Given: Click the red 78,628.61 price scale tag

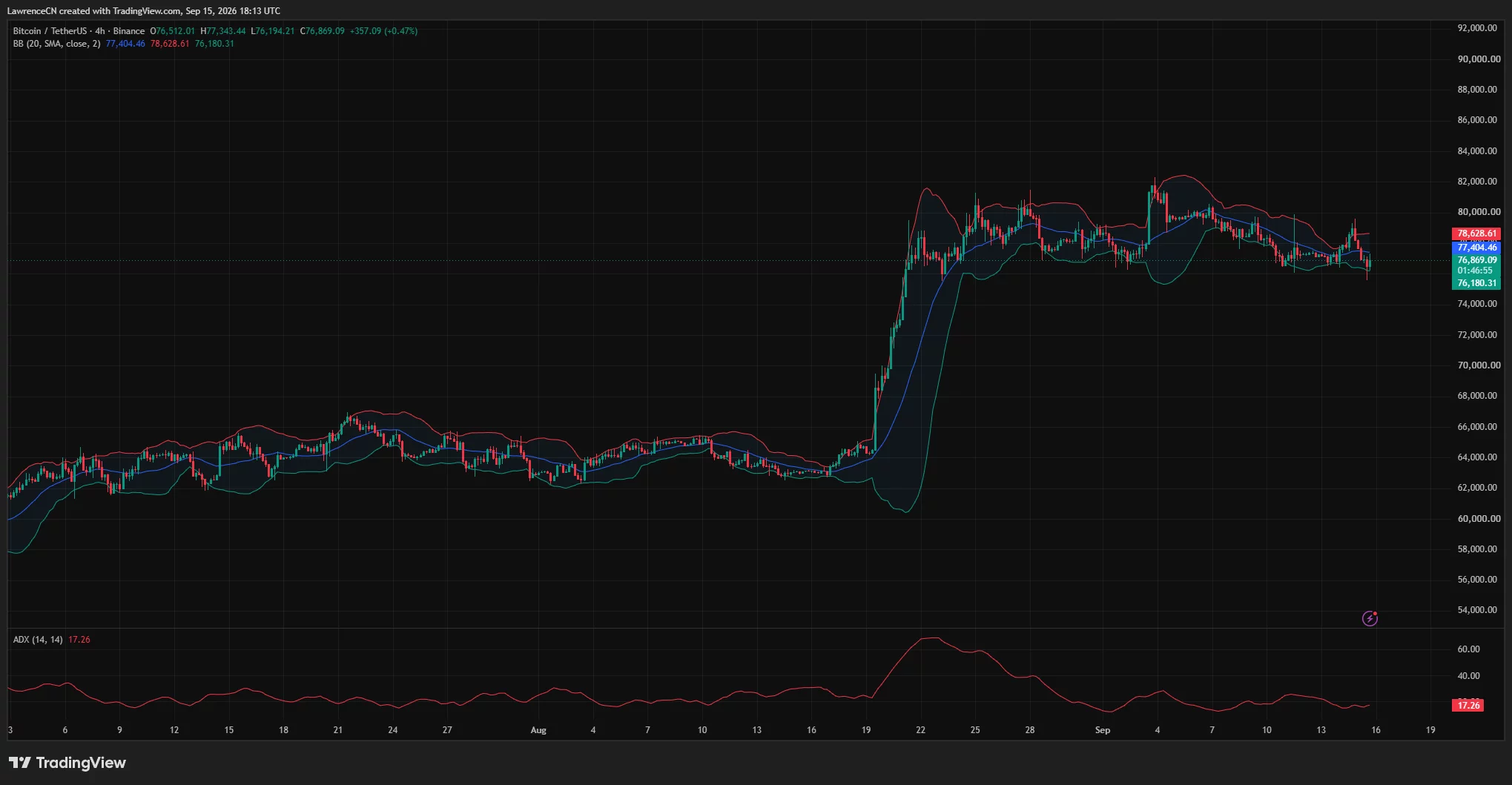Looking at the screenshot, I should coord(1476,233).
